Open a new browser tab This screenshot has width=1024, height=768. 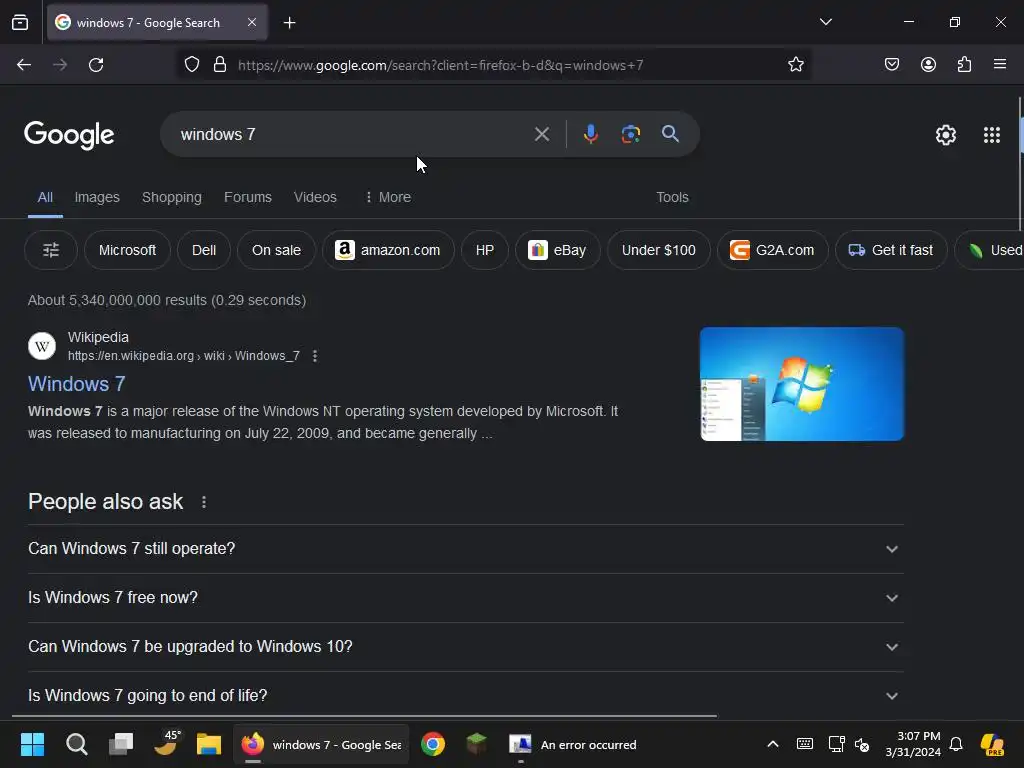coord(289,23)
